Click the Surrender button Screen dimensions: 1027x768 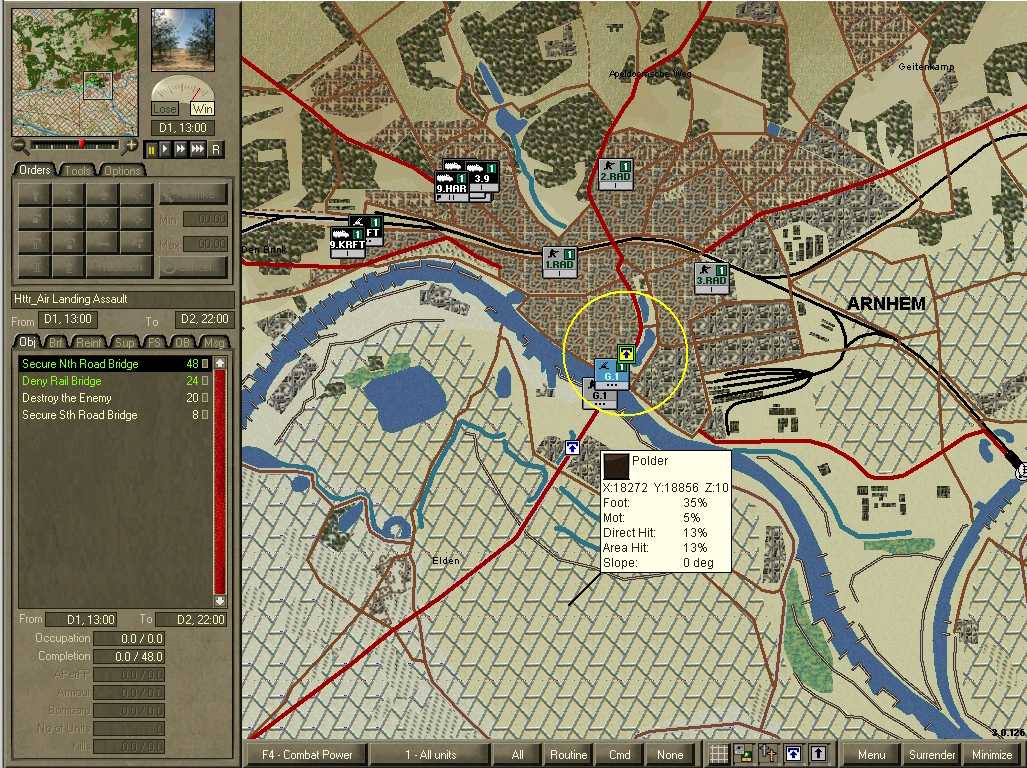coord(931,754)
